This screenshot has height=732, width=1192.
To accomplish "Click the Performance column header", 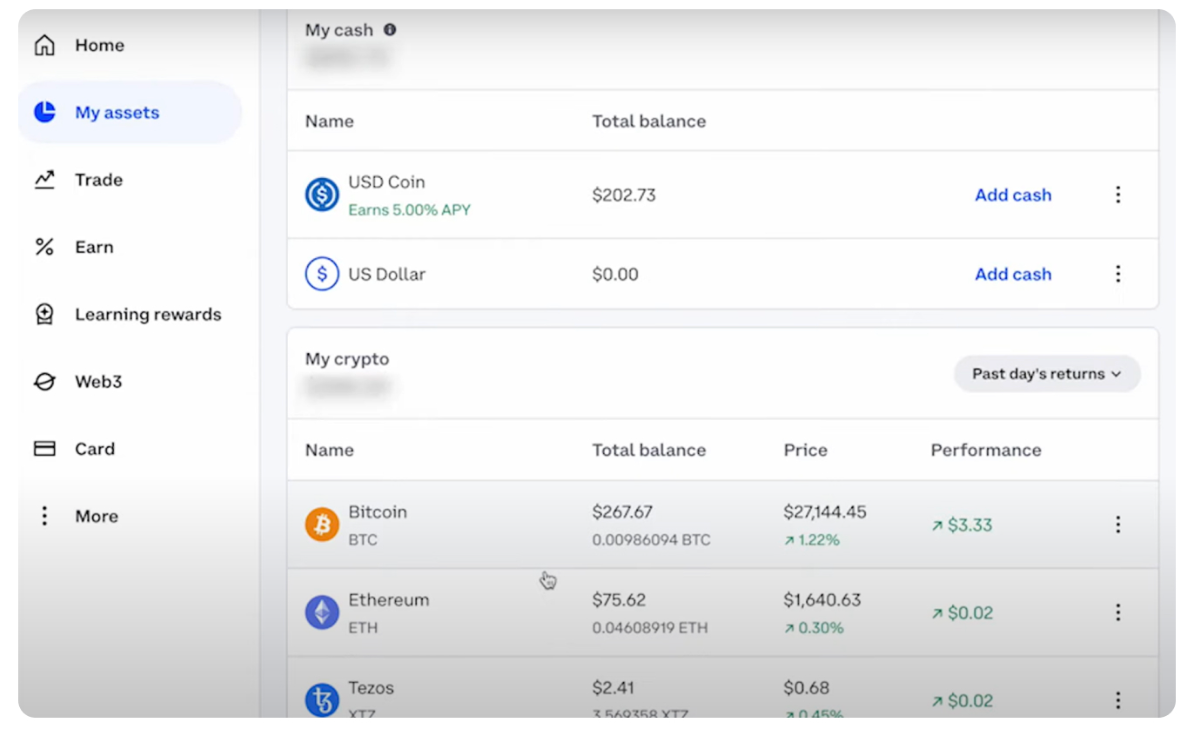I will (986, 450).
